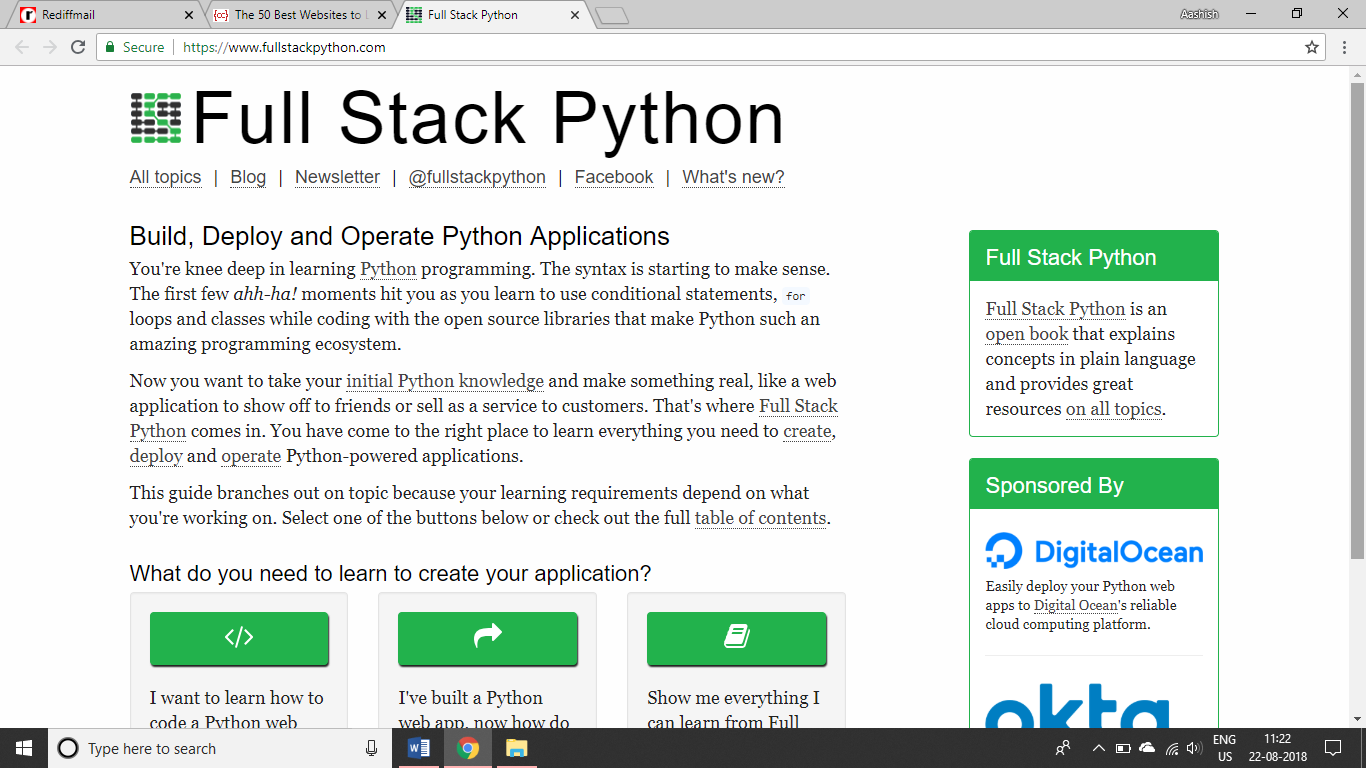The image size is (1366, 768).
Task: Click the DigitalOcean sponsor logo
Action: coord(1094,551)
